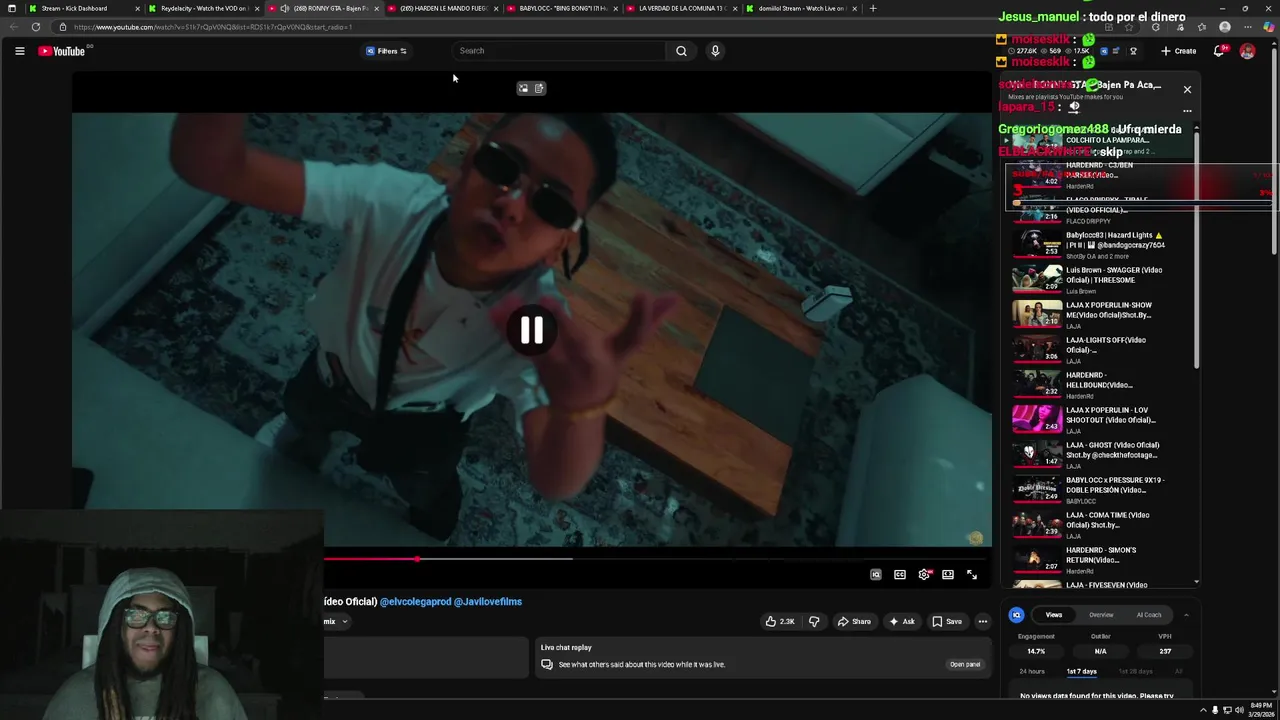This screenshot has height=720, width=1280.
Task: Select the 1st 28 days range tab
Action: pyautogui.click(x=1135, y=671)
